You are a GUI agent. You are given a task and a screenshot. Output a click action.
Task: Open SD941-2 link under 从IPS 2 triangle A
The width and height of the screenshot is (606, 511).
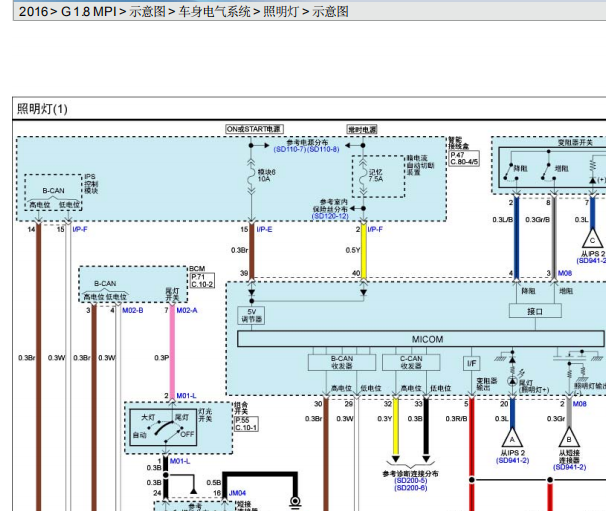(x=512, y=460)
